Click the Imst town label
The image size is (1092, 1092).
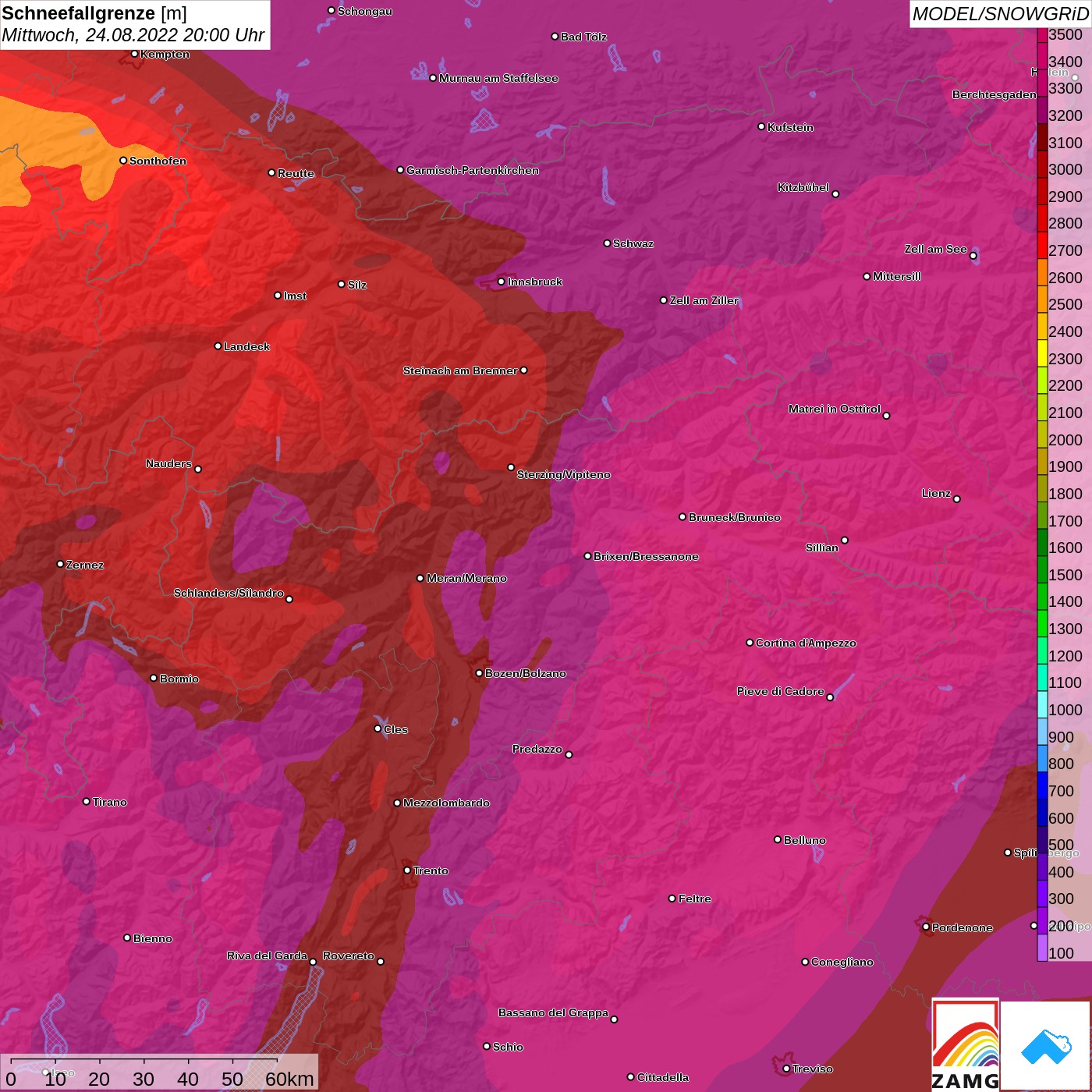click(295, 296)
